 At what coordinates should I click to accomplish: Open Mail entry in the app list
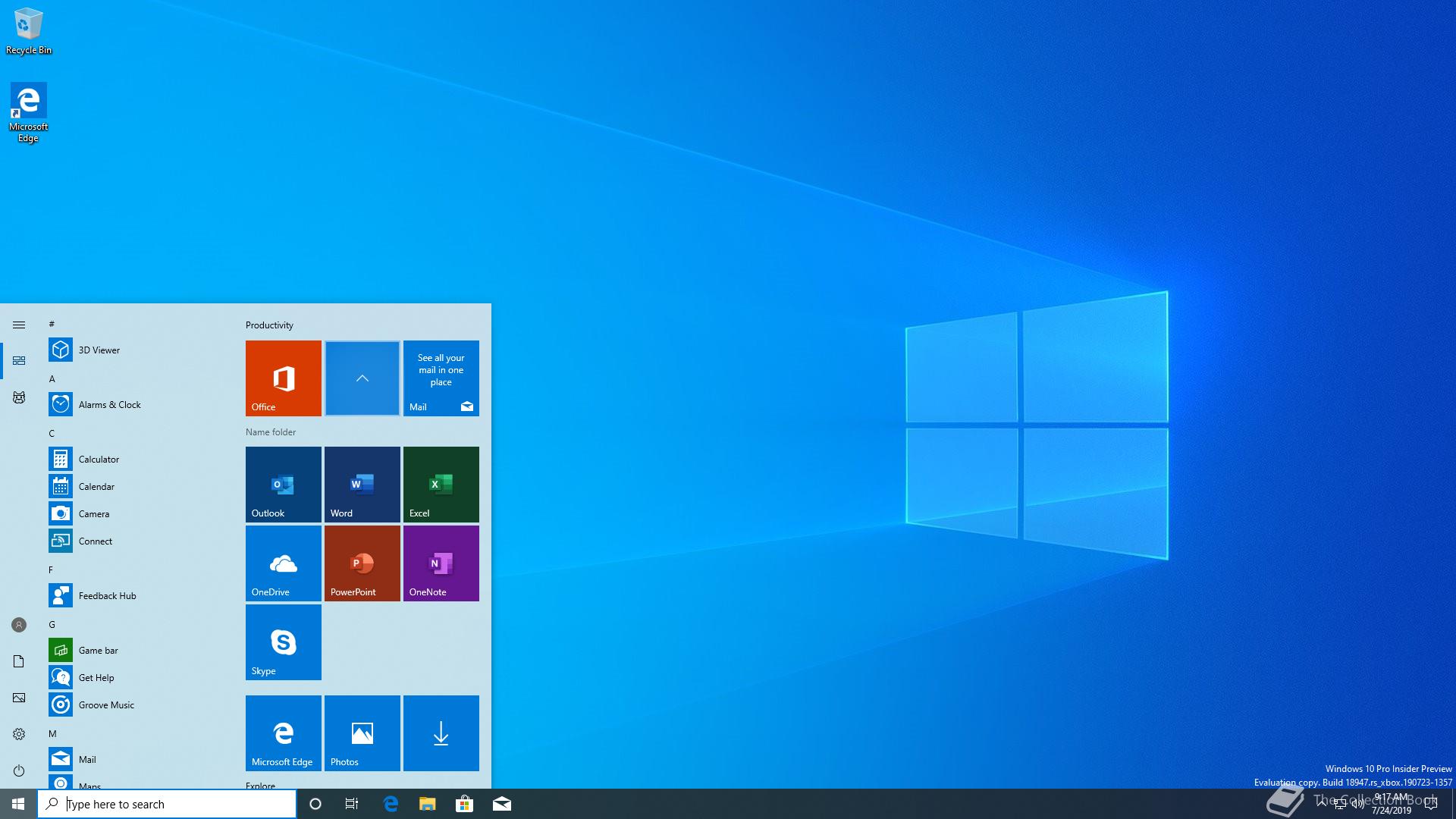136,759
